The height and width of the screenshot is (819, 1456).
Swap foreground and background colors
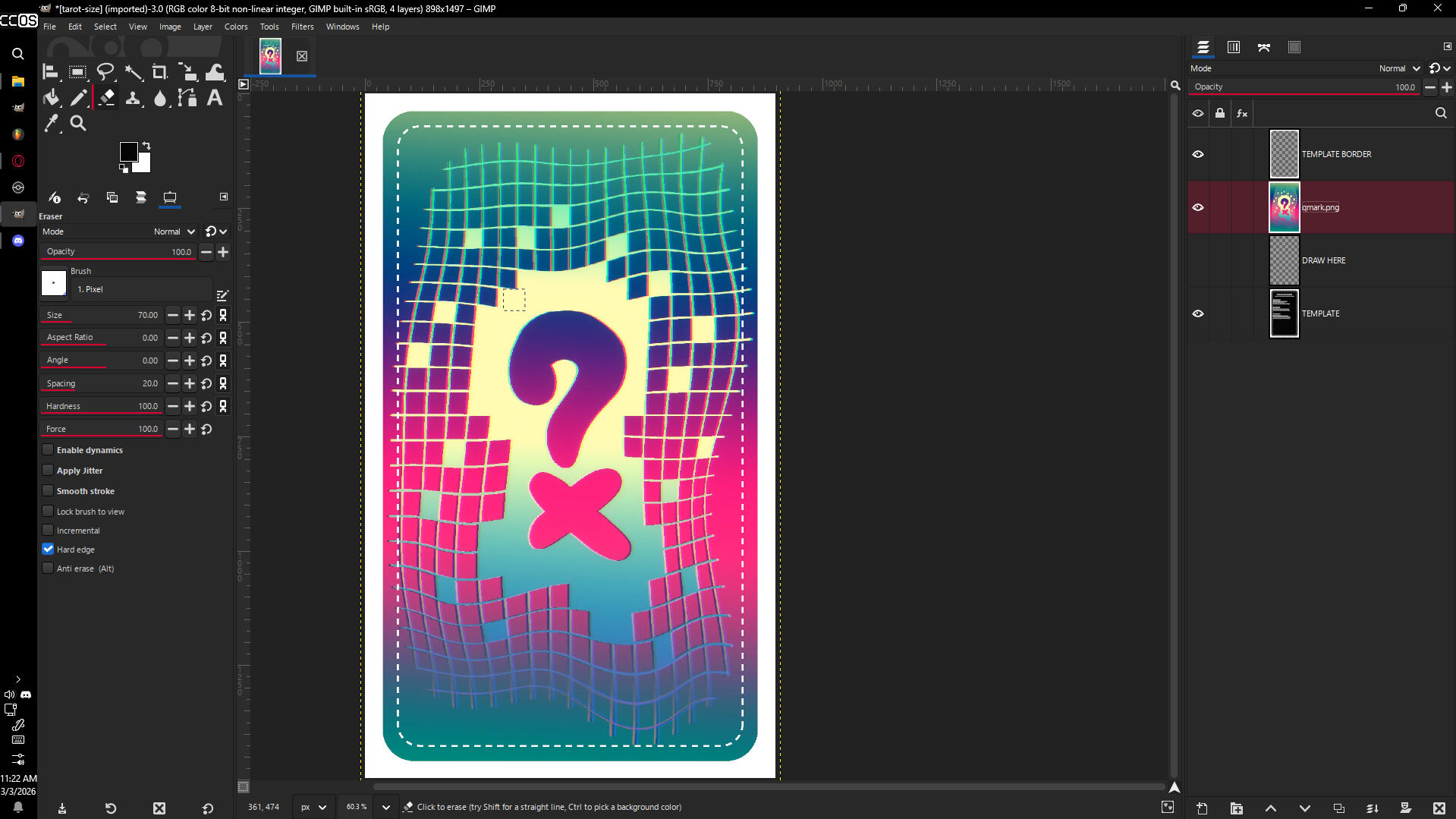(x=146, y=145)
